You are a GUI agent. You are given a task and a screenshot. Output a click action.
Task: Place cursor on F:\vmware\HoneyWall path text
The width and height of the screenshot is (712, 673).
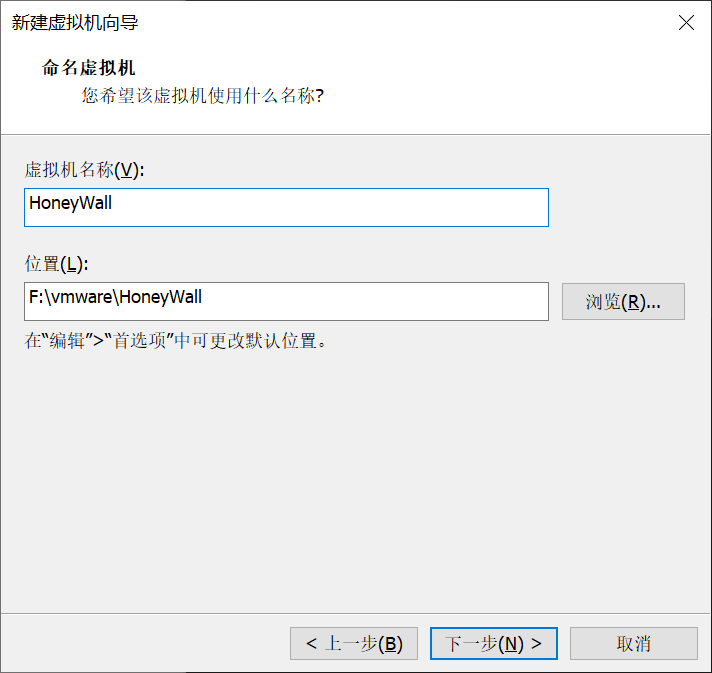click(x=115, y=297)
